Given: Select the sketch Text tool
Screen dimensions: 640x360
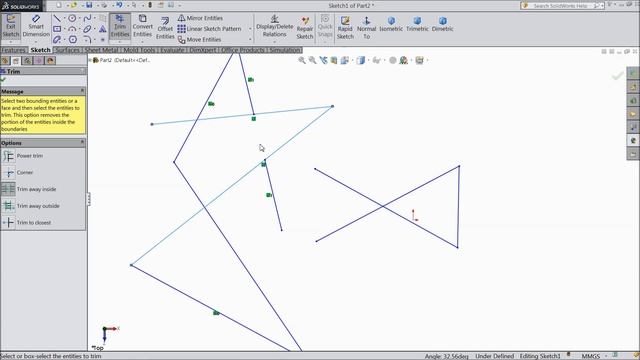Looking at the screenshot, I should [102, 29].
